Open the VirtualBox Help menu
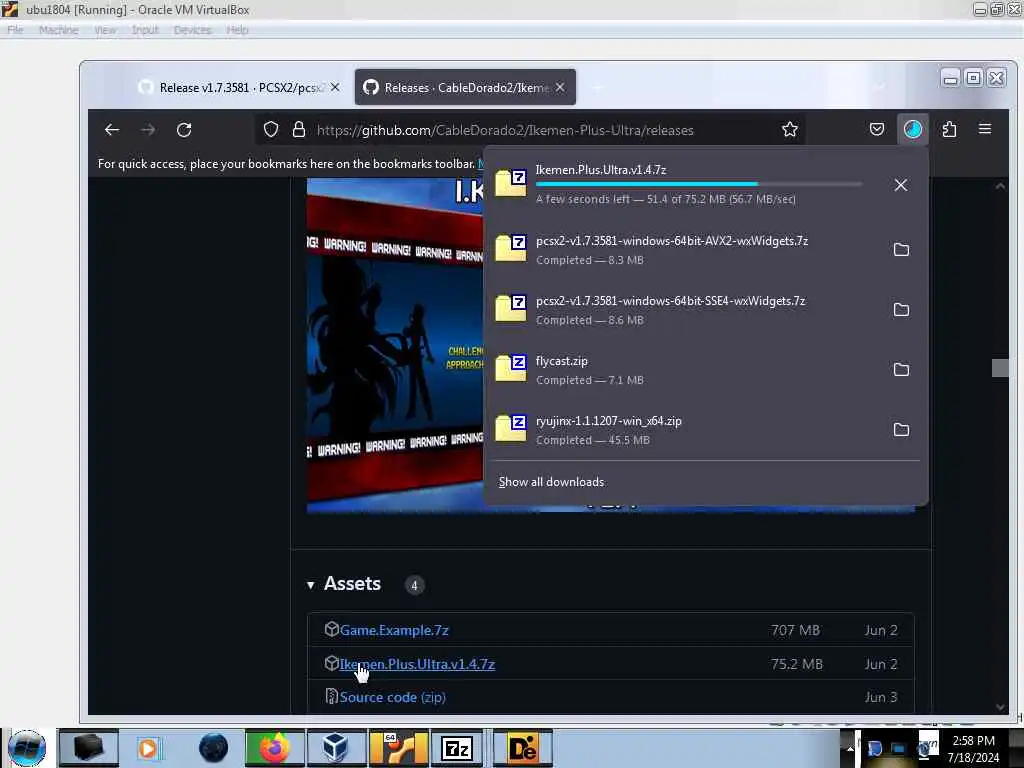Viewport: 1024px width, 768px height. click(x=237, y=30)
